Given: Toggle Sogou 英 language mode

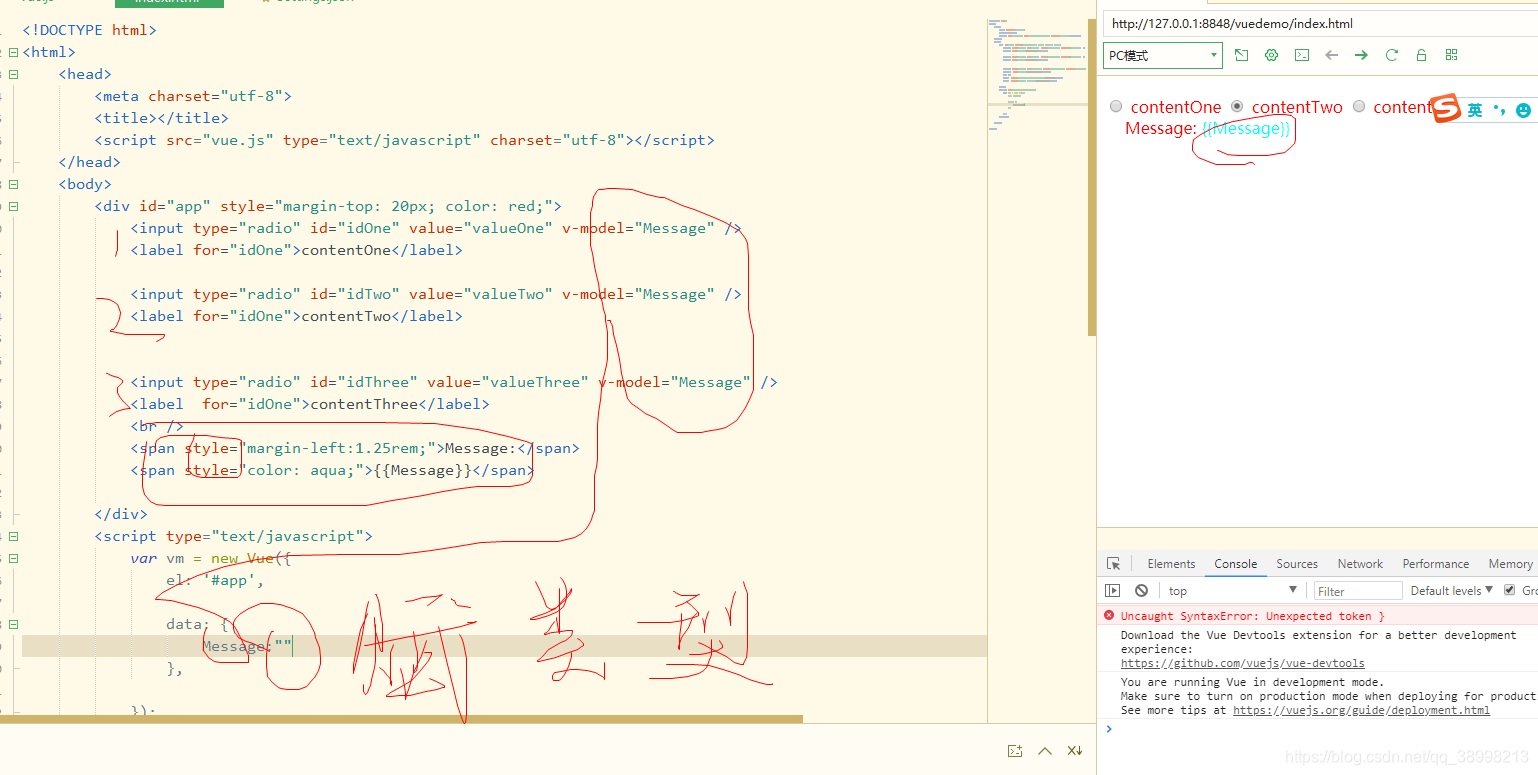Looking at the screenshot, I should [x=1475, y=111].
